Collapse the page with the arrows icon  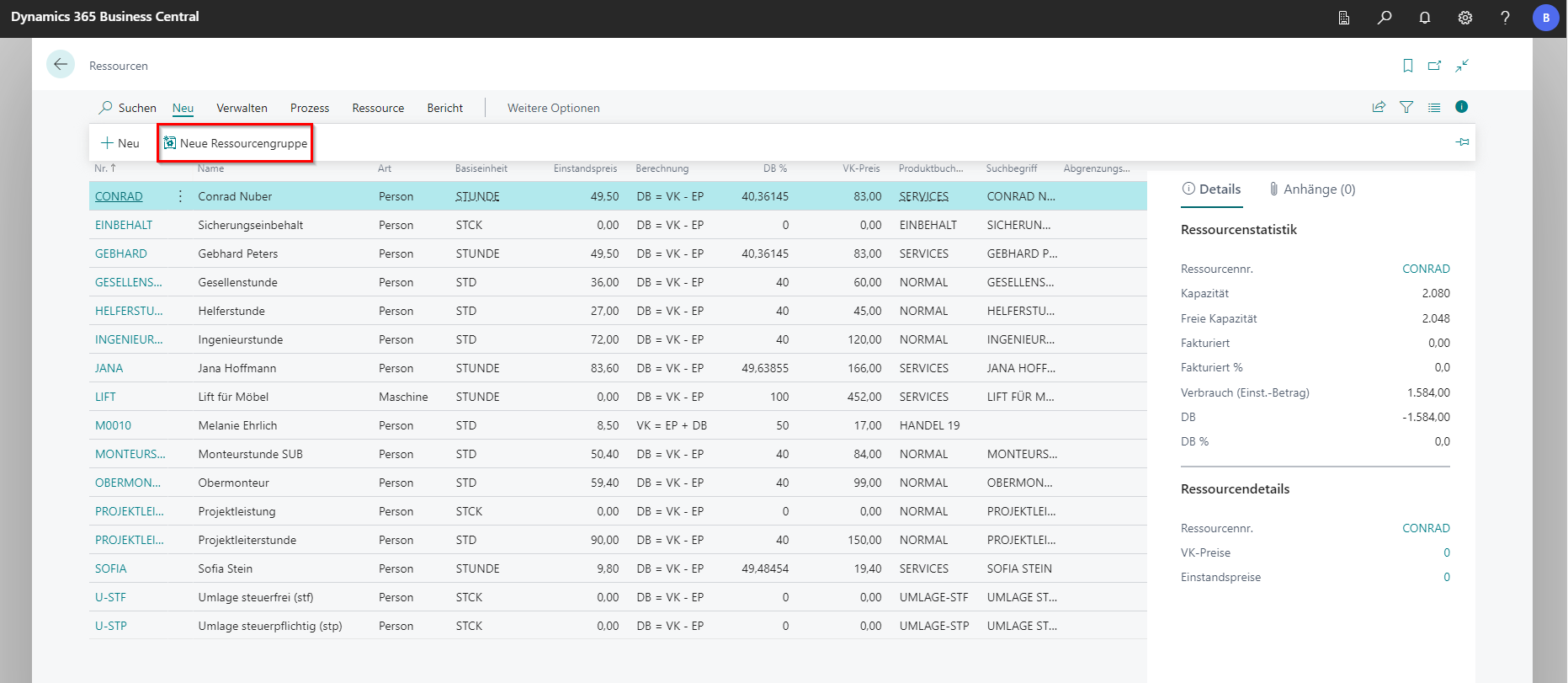[1463, 66]
